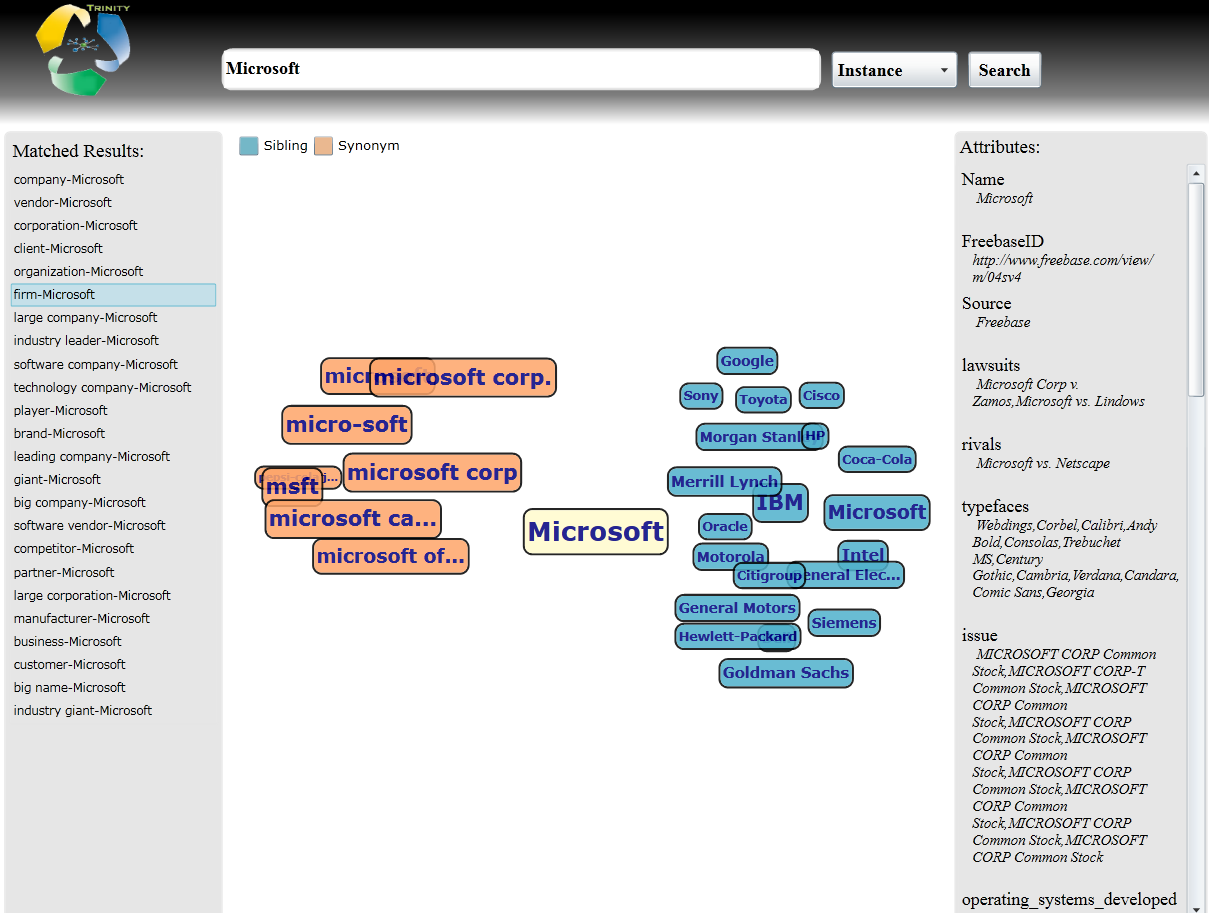The height and width of the screenshot is (913, 1209).
Task: Select the firm-Microsoft result
Action: coord(55,295)
